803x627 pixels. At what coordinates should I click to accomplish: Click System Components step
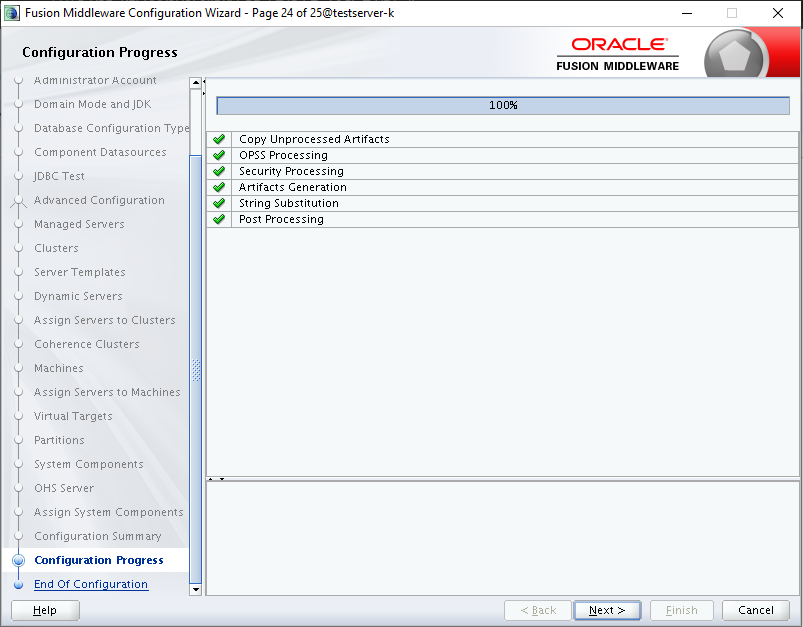(89, 465)
